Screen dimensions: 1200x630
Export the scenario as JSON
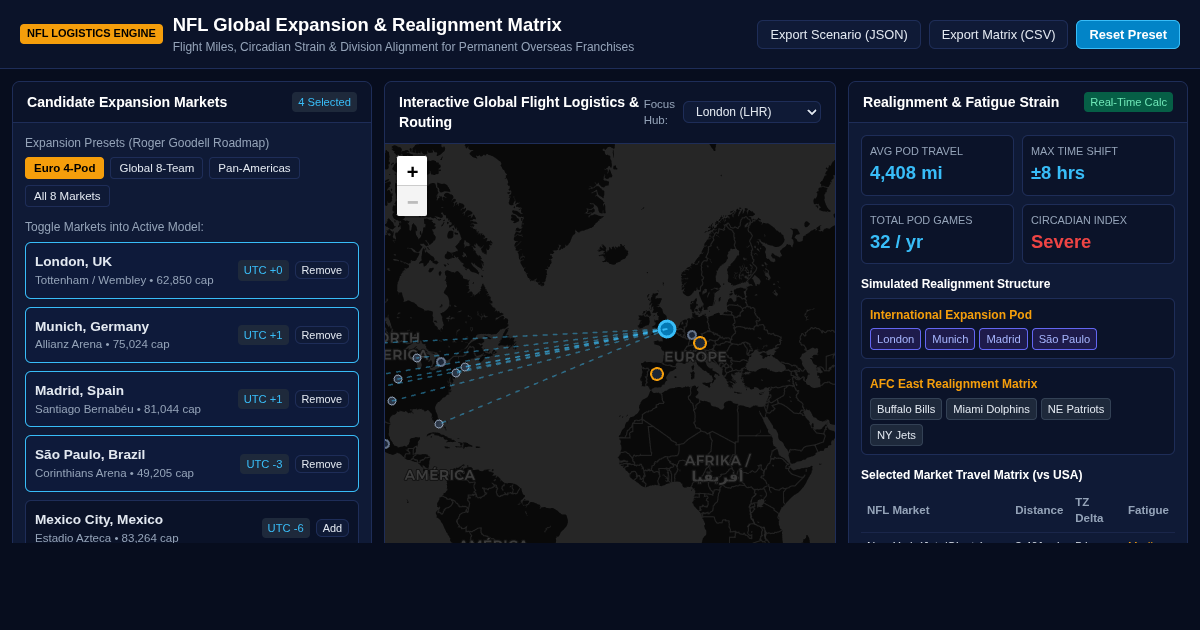(x=839, y=35)
